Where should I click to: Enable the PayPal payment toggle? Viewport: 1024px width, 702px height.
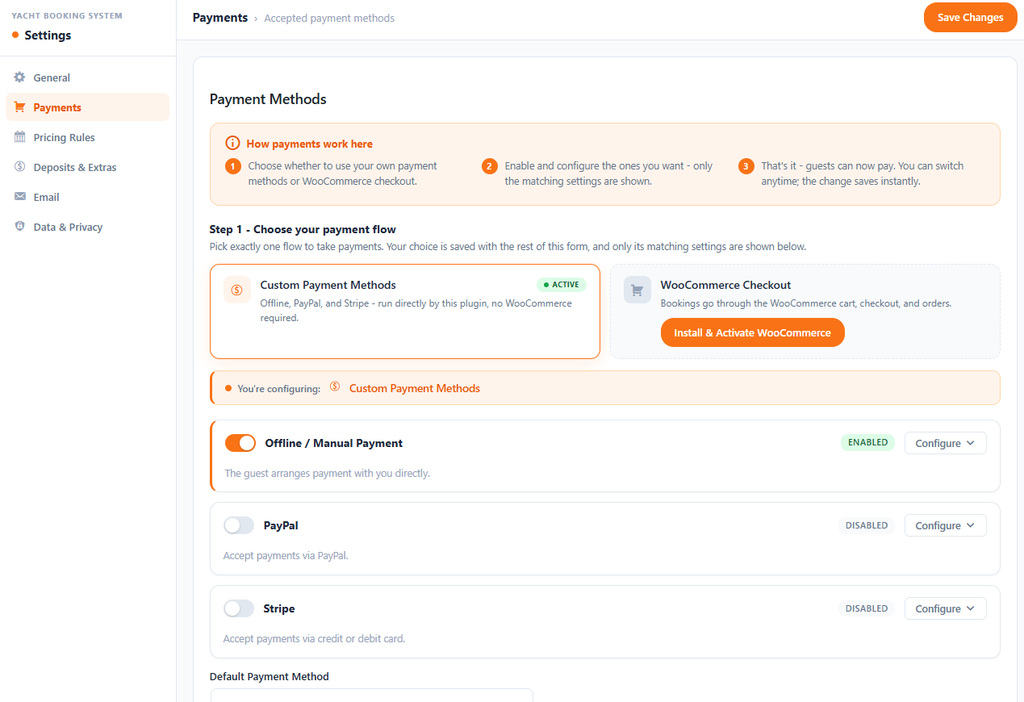point(238,525)
